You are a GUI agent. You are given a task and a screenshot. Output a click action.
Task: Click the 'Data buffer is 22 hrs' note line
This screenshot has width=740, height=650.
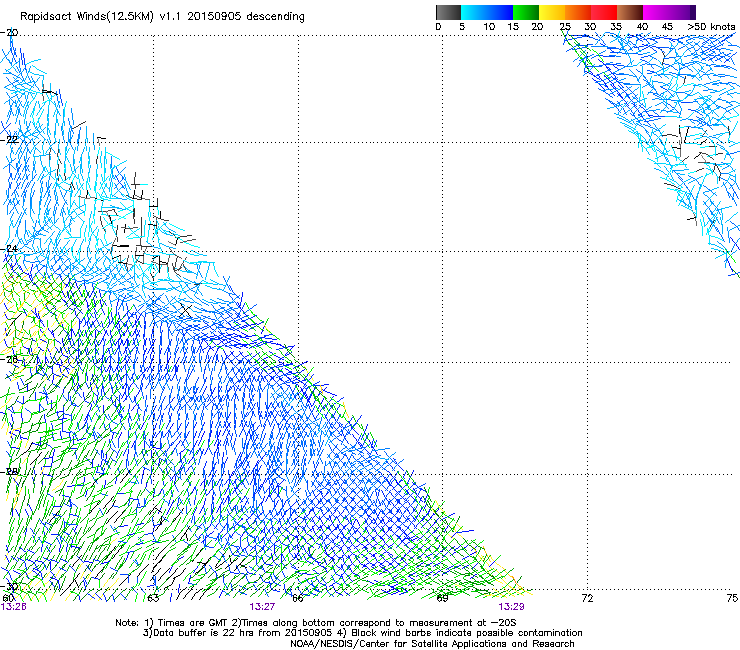362,633
